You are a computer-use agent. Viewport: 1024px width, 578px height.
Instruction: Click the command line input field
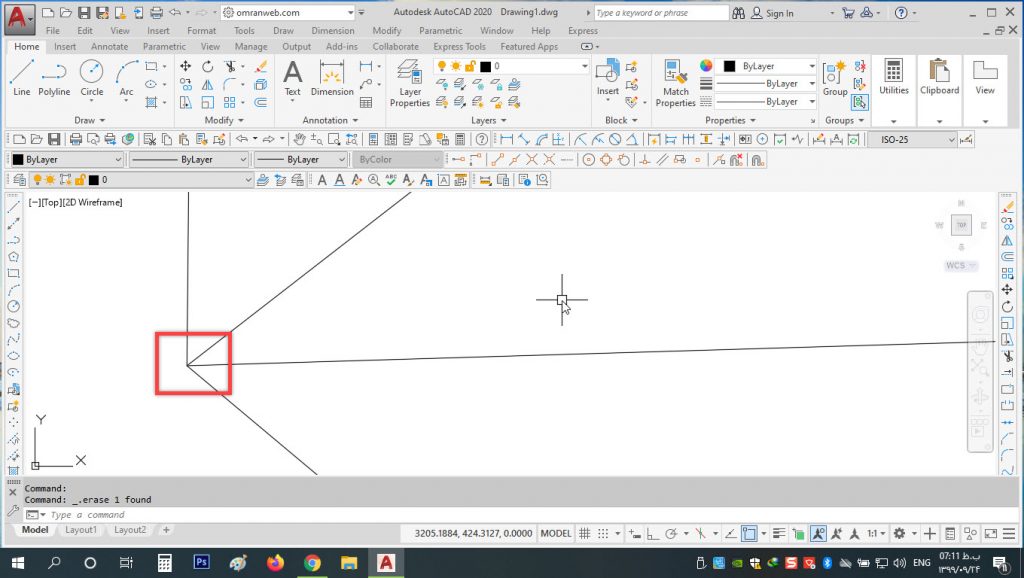click(200, 515)
